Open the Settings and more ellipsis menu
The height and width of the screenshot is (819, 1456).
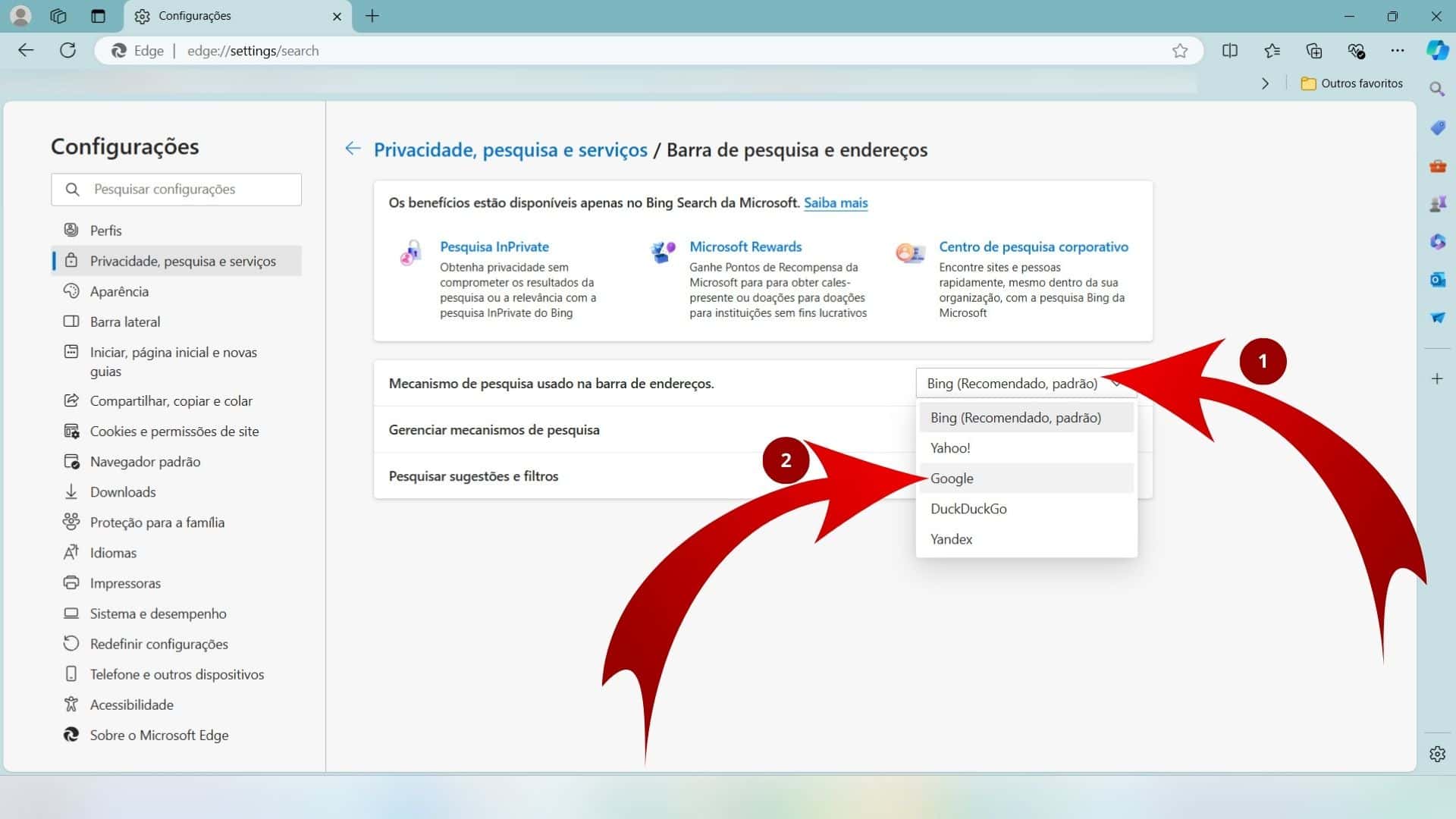coord(1398,51)
